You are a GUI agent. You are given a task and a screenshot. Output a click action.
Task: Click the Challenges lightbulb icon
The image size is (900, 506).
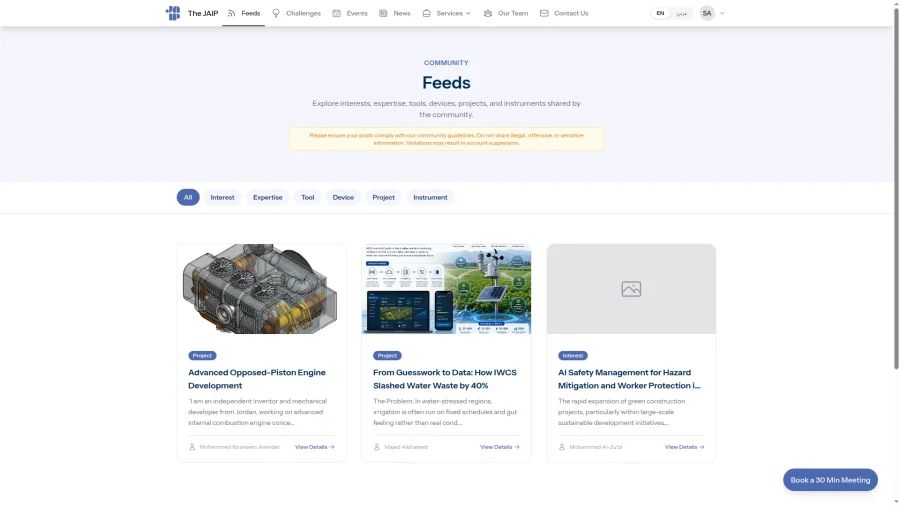[x=276, y=13]
